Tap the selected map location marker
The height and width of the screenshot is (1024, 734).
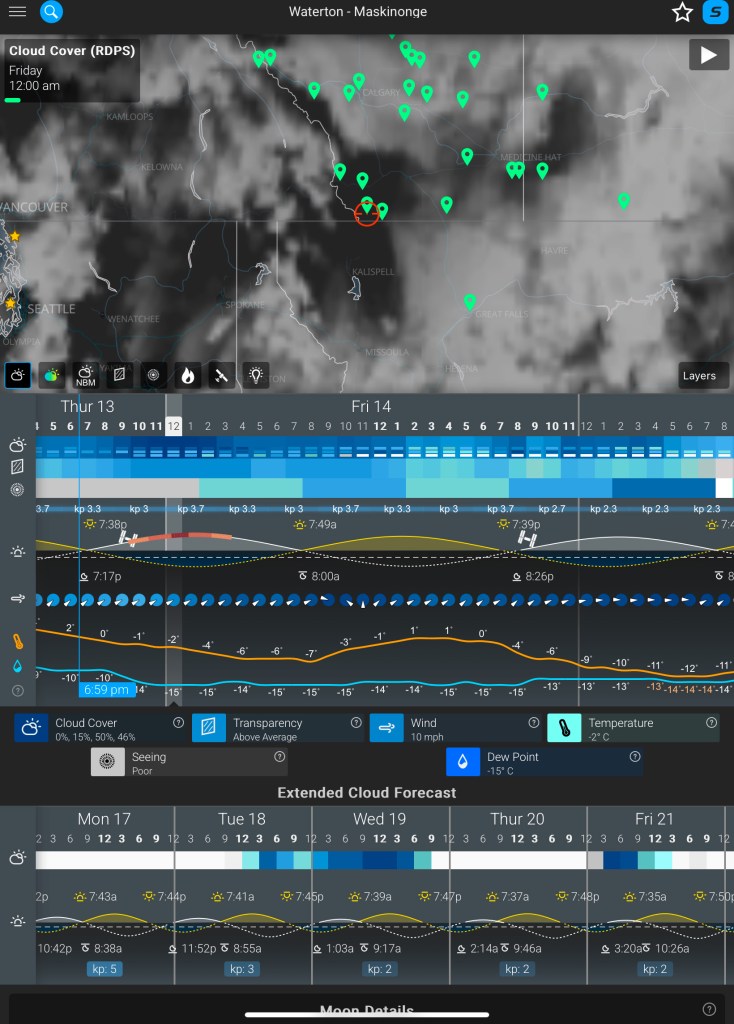(367, 210)
